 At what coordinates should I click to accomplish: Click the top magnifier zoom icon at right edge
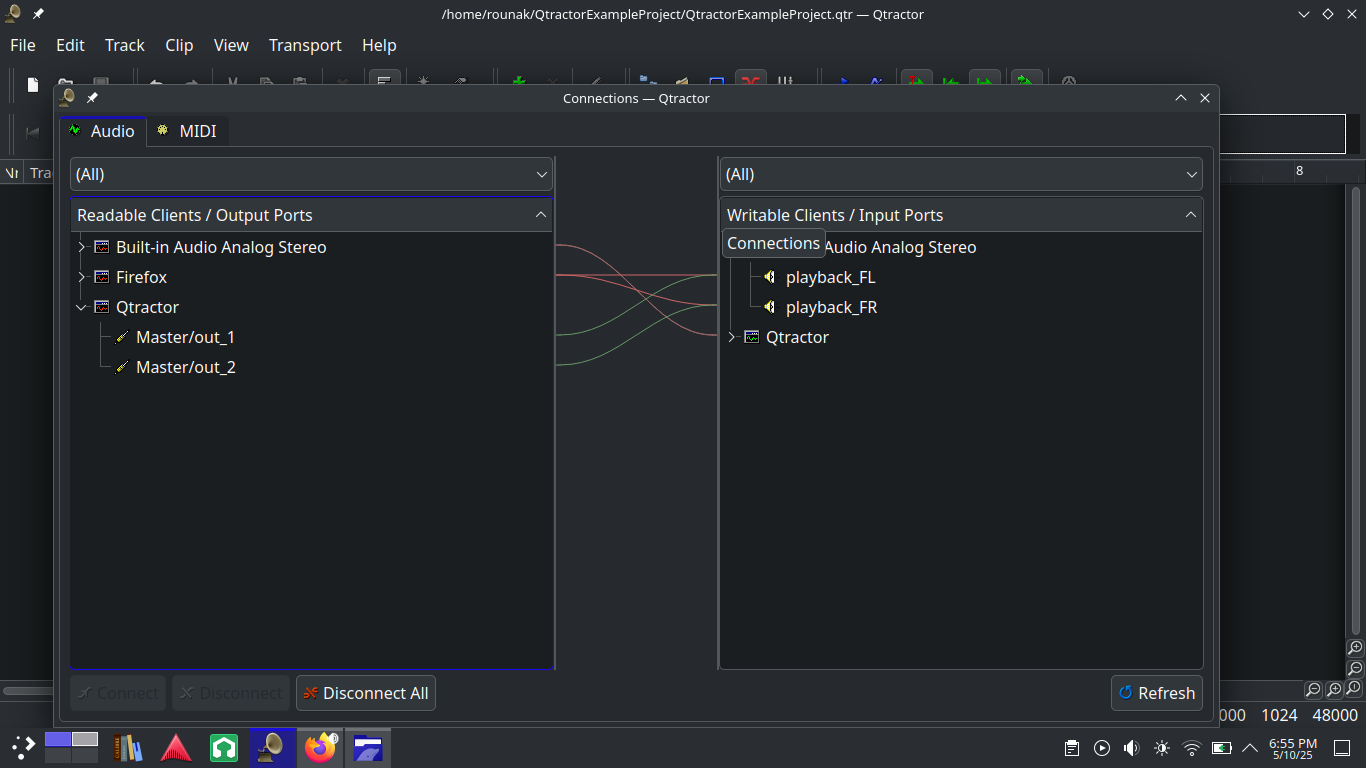coord(1355,648)
